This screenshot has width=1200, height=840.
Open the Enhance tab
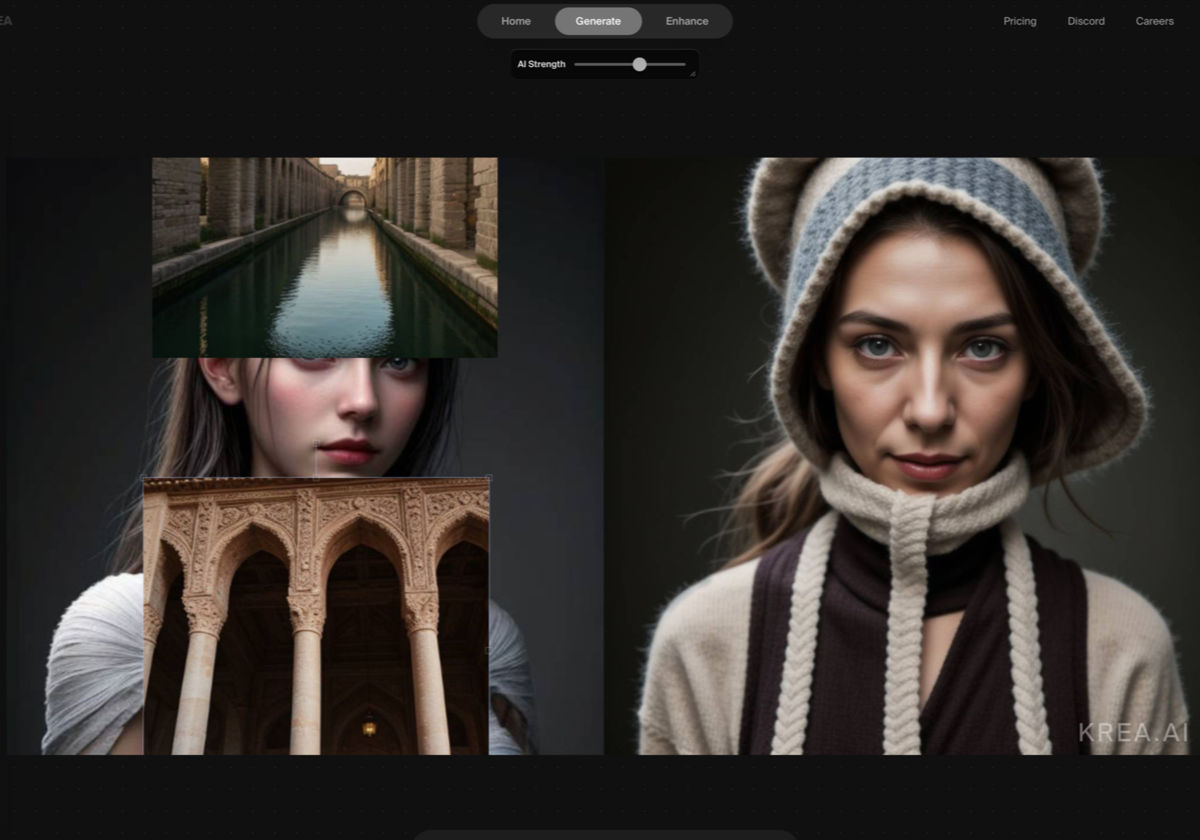pos(687,21)
